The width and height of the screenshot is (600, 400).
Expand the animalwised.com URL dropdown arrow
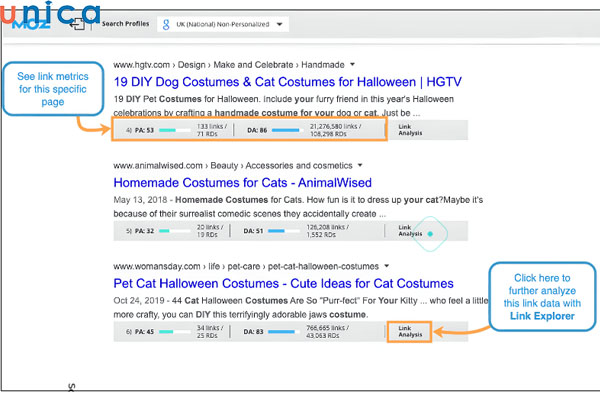(359, 165)
